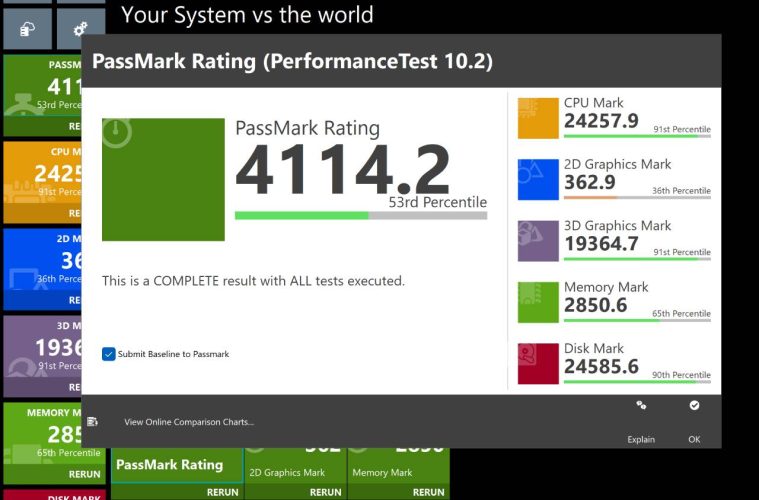
Task: Select the 2D Graphics Mark tile in the bottom row
Action: point(295,466)
